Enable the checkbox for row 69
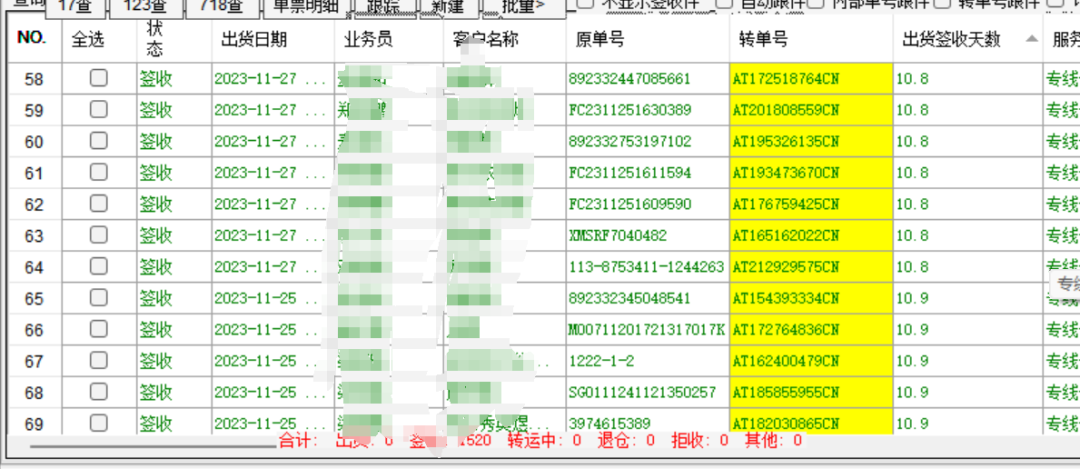This screenshot has width=1080, height=469. click(x=99, y=423)
